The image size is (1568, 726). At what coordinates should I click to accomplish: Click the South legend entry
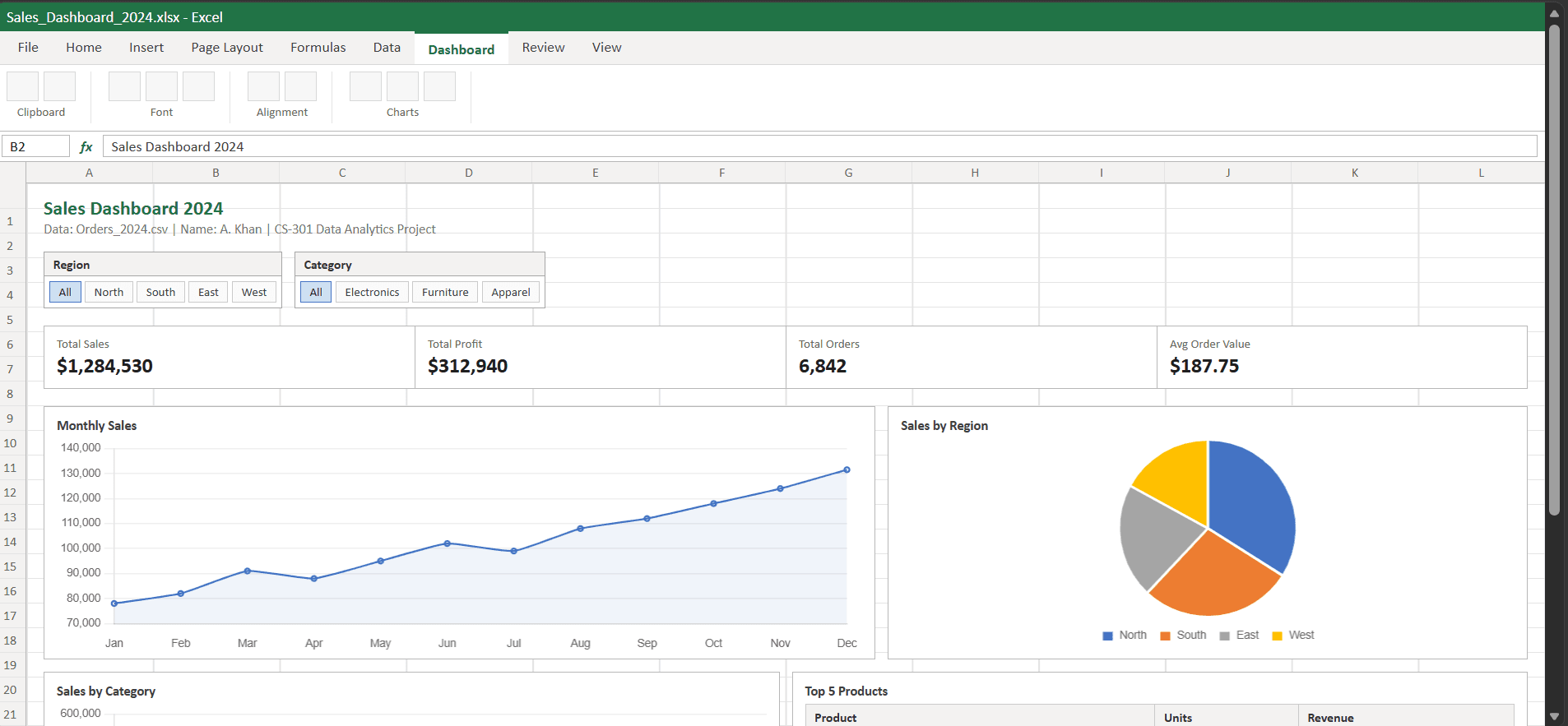click(1183, 636)
